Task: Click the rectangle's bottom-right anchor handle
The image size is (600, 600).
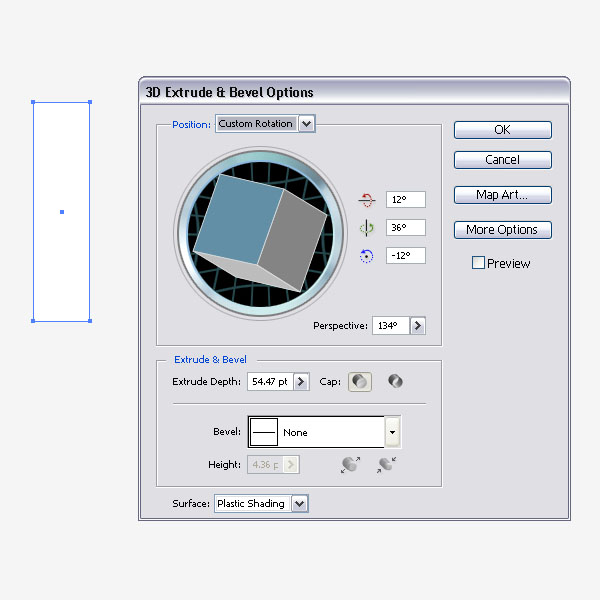Action: click(90, 321)
